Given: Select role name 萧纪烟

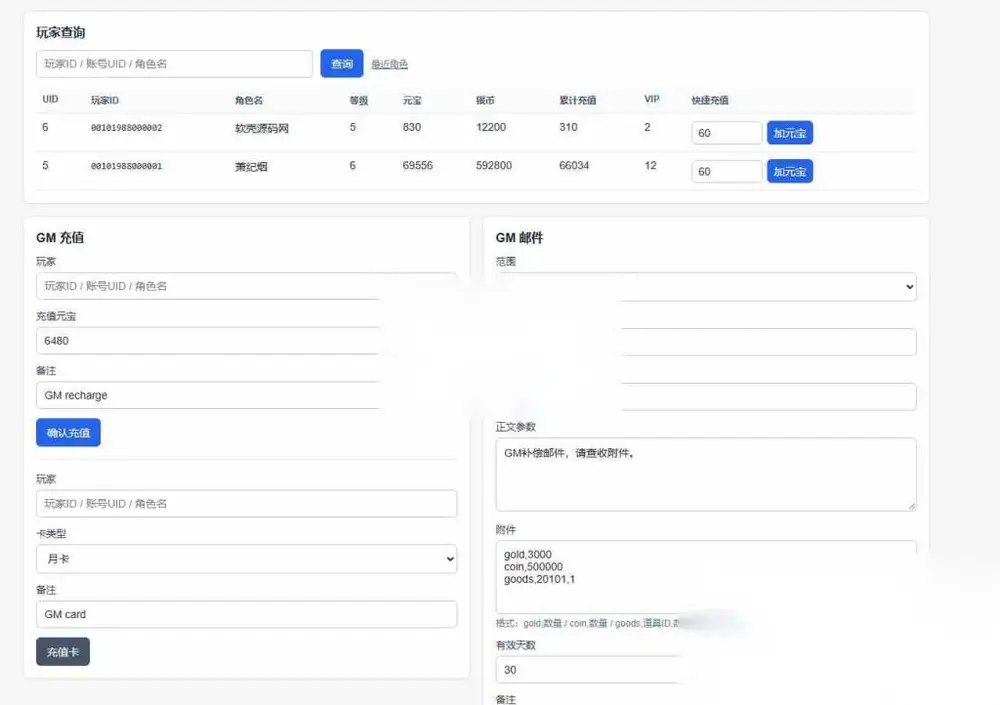Looking at the screenshot, I should (251, 167).
